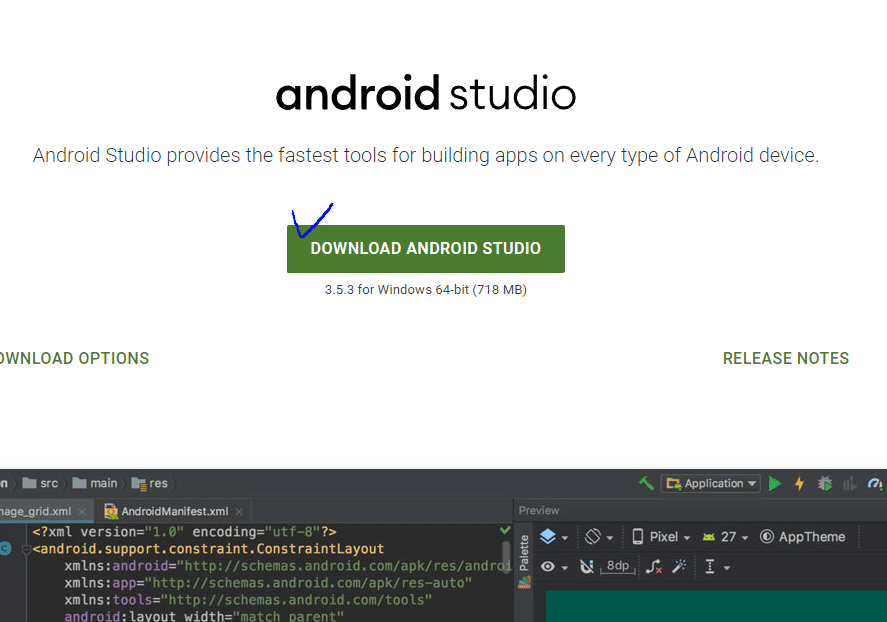Click the src folder breadcrumb
Screen dimensions: 887x622
[x=41, y=483]
